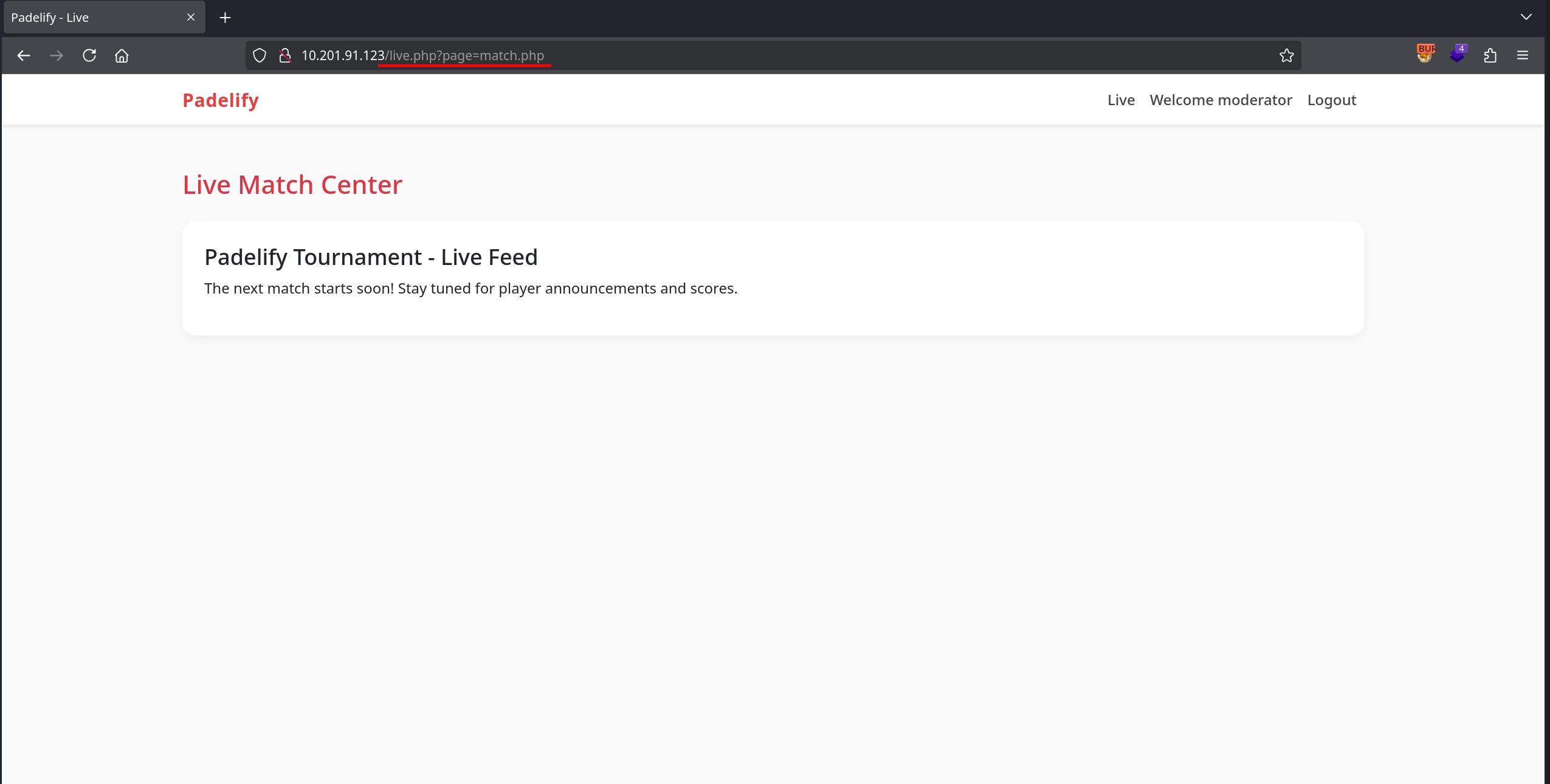Click the browser back arrow
Image resolution: width=1550 pixels, height=784 pixels.
point(24,55)
